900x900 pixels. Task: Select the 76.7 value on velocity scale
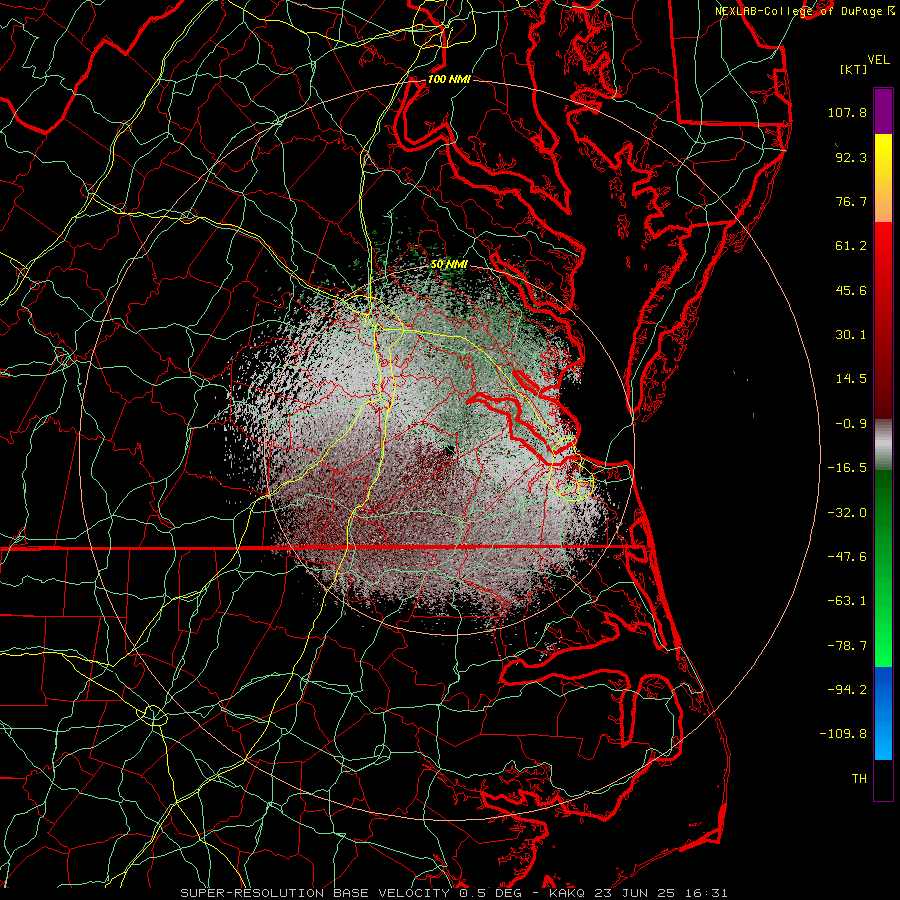[851, 201]
